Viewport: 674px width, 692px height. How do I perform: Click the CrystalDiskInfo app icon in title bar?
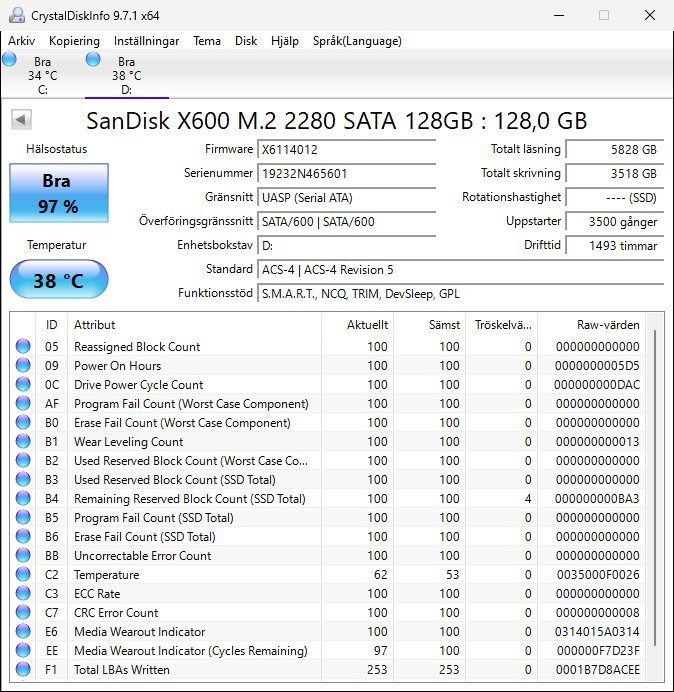coord(15,15)
